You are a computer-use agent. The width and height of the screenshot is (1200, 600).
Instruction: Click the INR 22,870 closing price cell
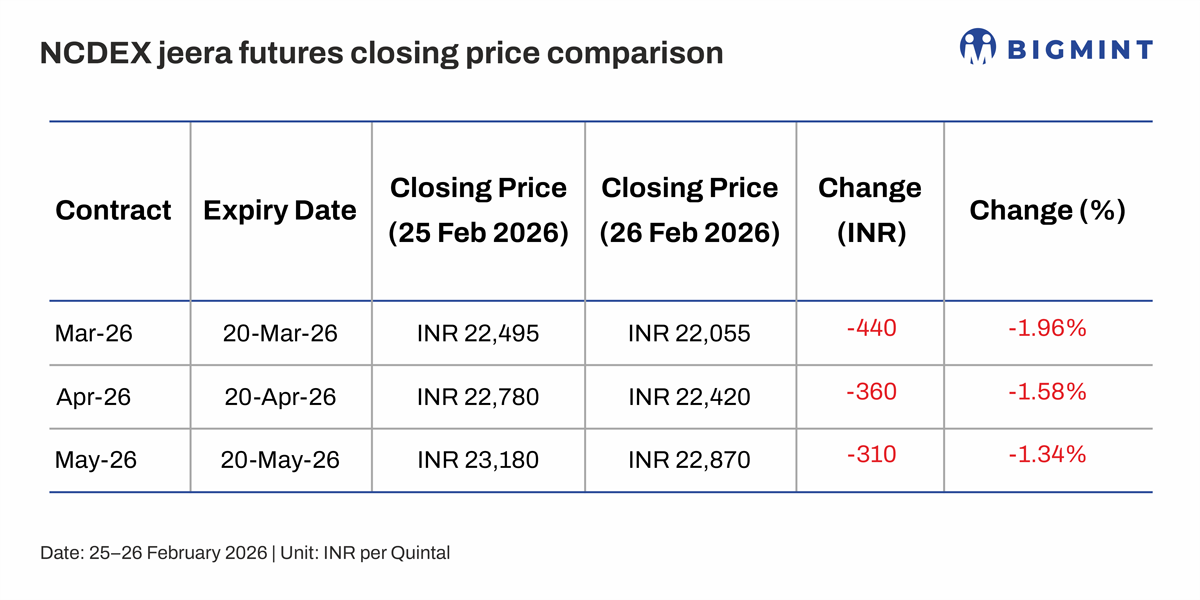(690, 460)
